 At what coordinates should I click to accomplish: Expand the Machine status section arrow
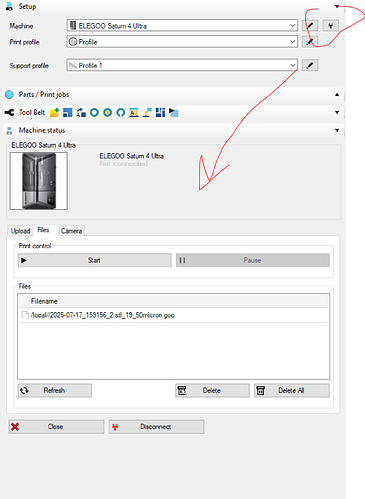(x=337, y=130)
